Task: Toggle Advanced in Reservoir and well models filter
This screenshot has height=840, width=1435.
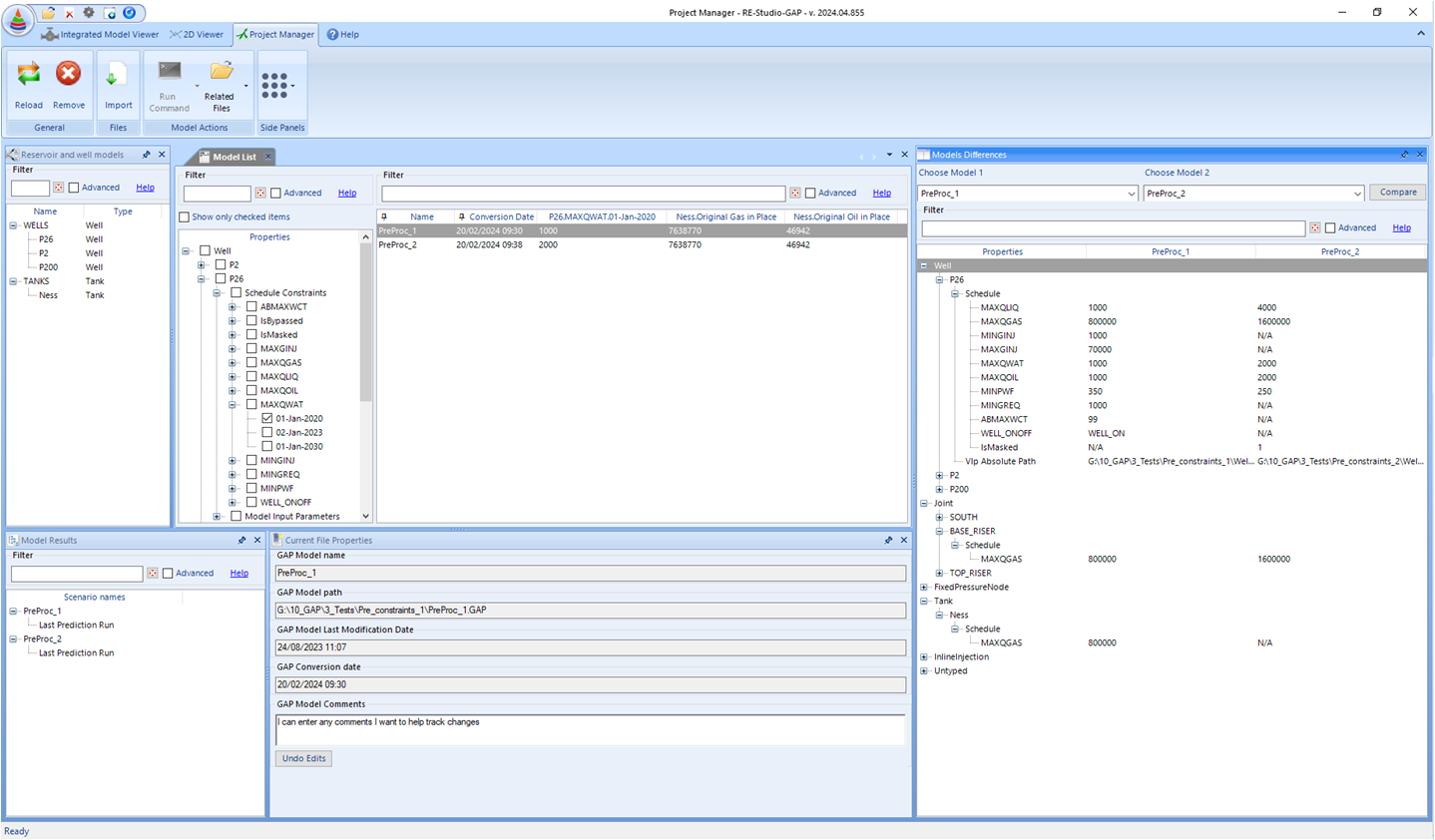Action: coord(74,188)
